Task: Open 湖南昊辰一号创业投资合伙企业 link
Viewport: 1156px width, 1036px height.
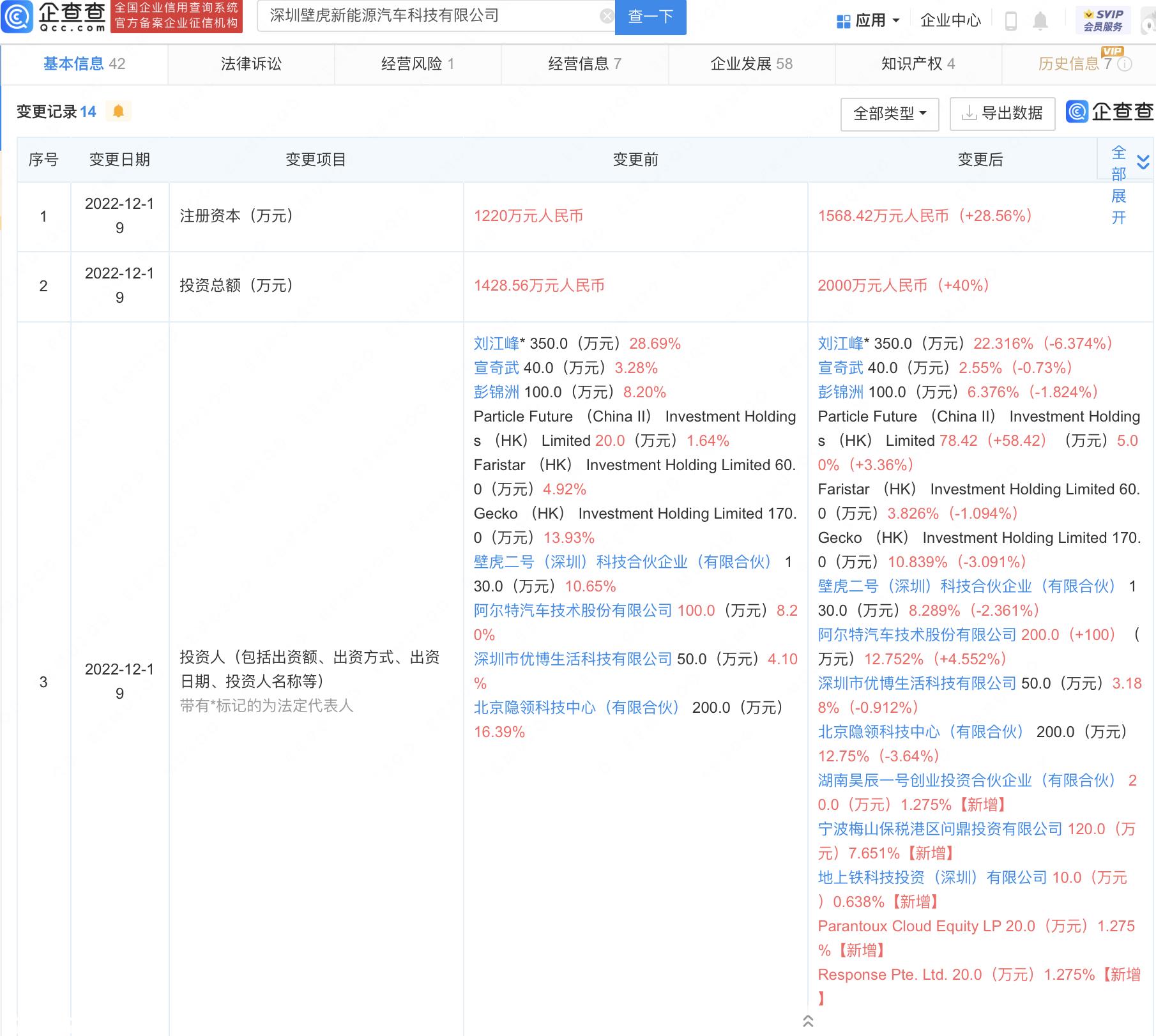Action: [x=967, y=781]
